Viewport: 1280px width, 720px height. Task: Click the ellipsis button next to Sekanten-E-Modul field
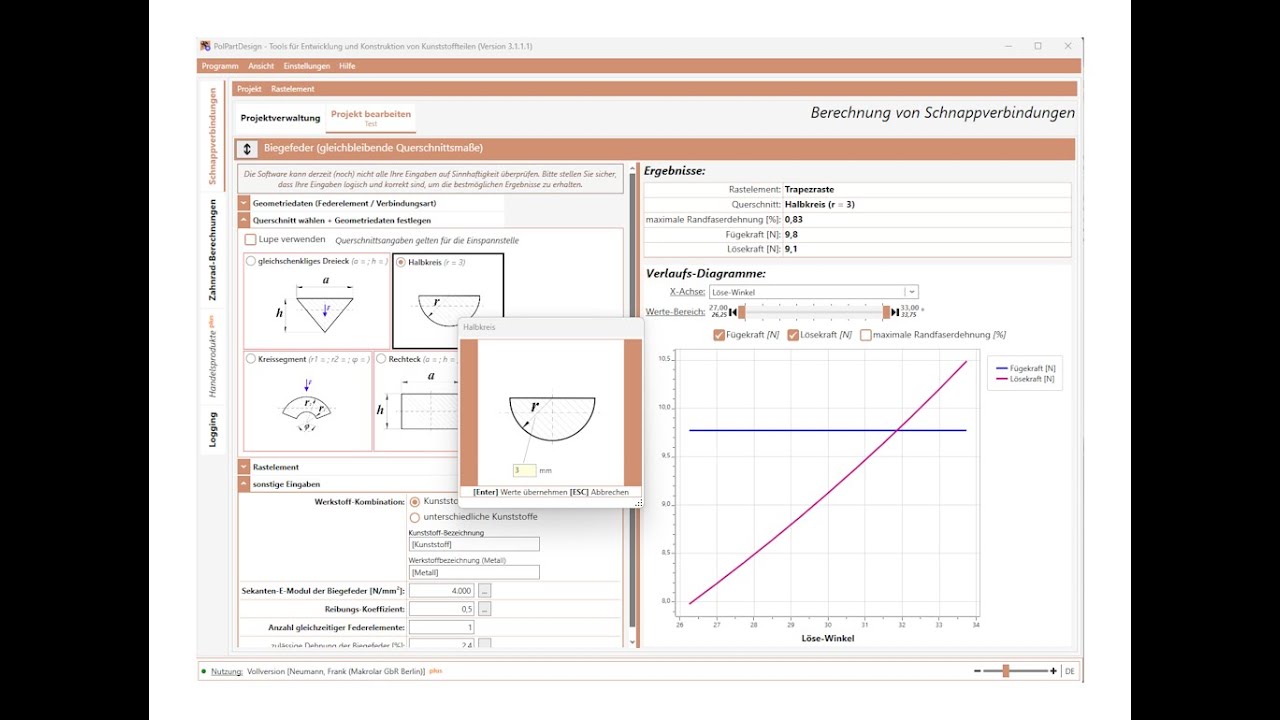pos(484,591)
